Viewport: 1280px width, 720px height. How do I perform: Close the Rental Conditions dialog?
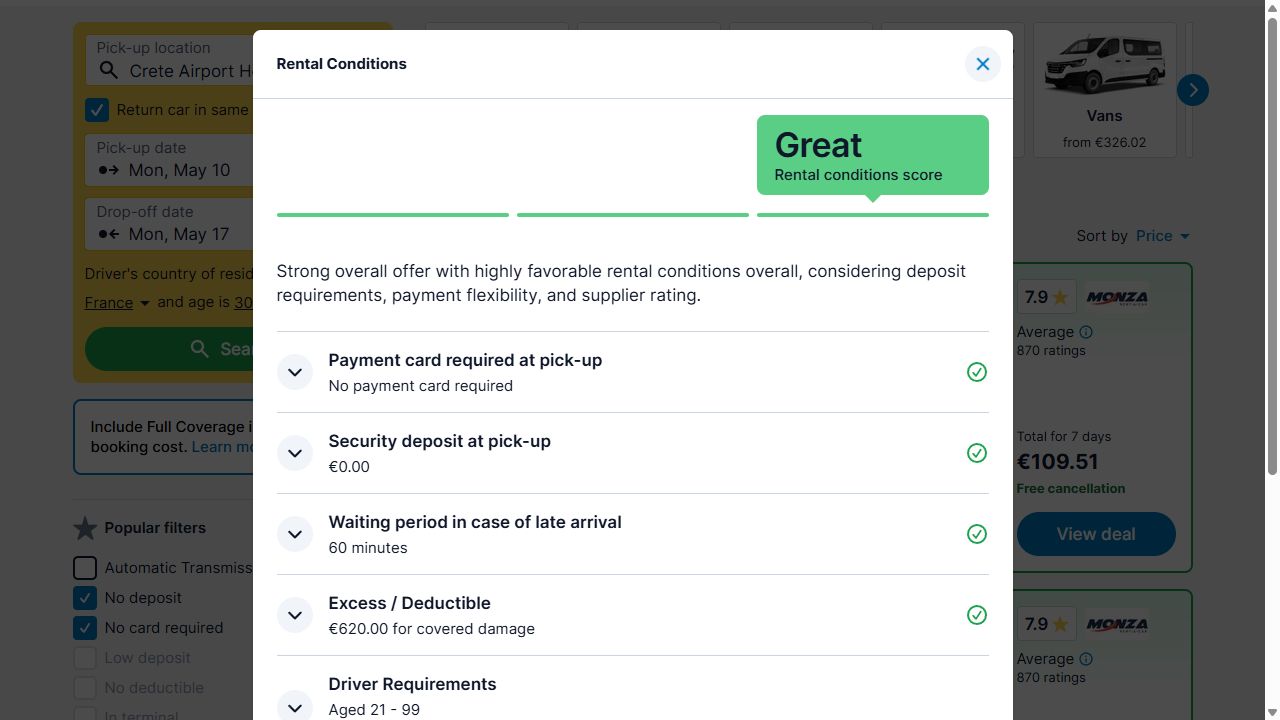tap(982, 64)
